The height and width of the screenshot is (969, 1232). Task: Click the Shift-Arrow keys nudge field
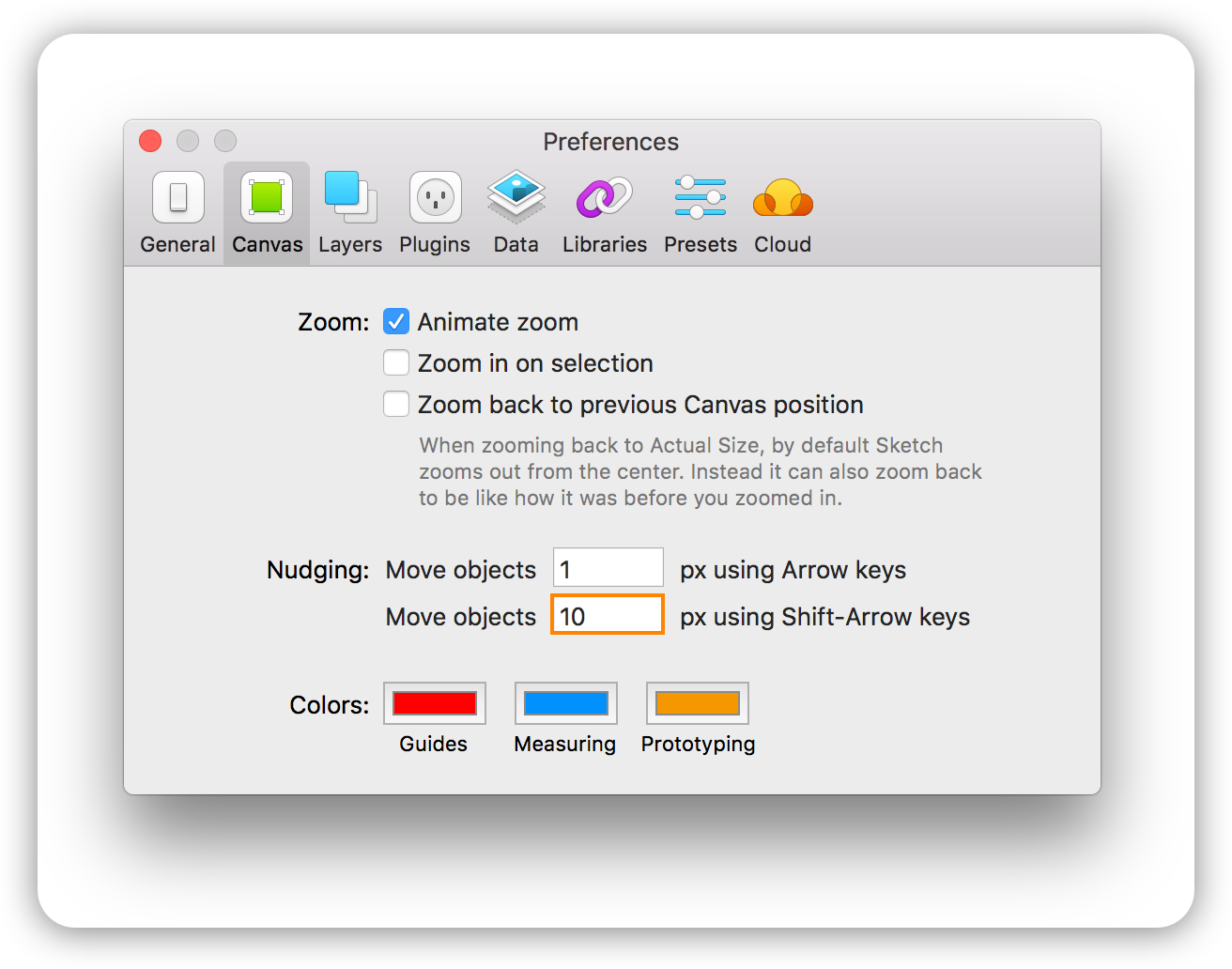point(608,615)
